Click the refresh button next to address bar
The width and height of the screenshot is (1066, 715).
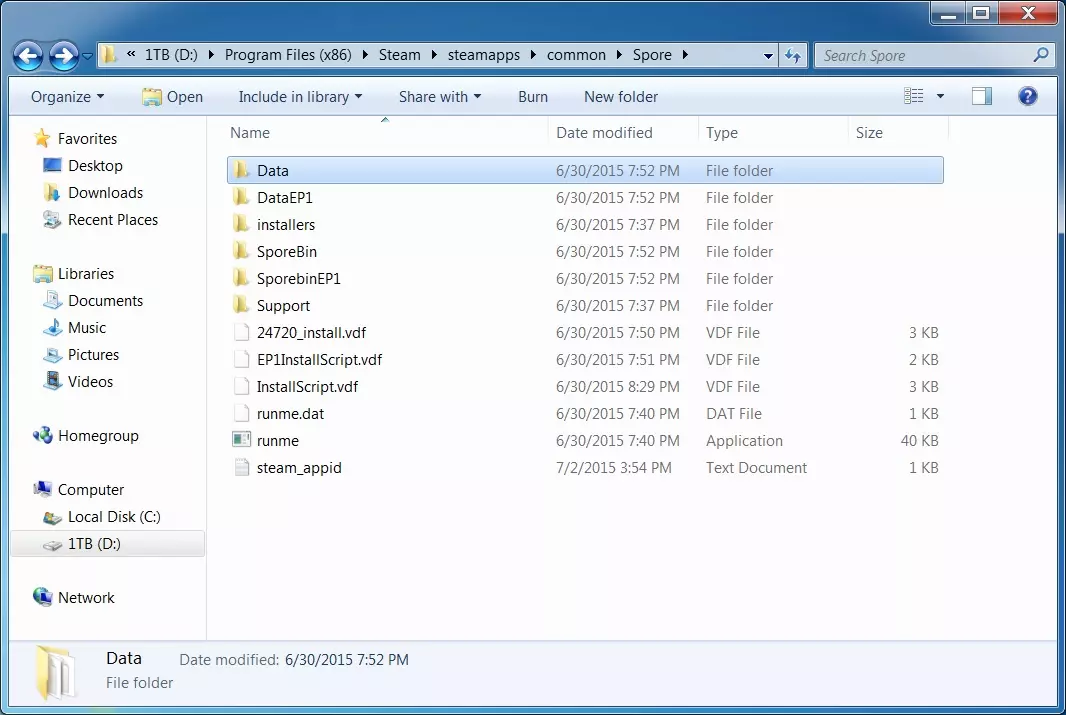793,56
